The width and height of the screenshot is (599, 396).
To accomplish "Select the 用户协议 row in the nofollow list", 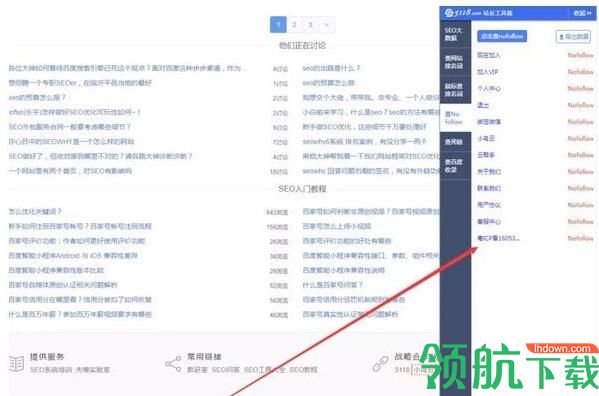I will (535, 205).
